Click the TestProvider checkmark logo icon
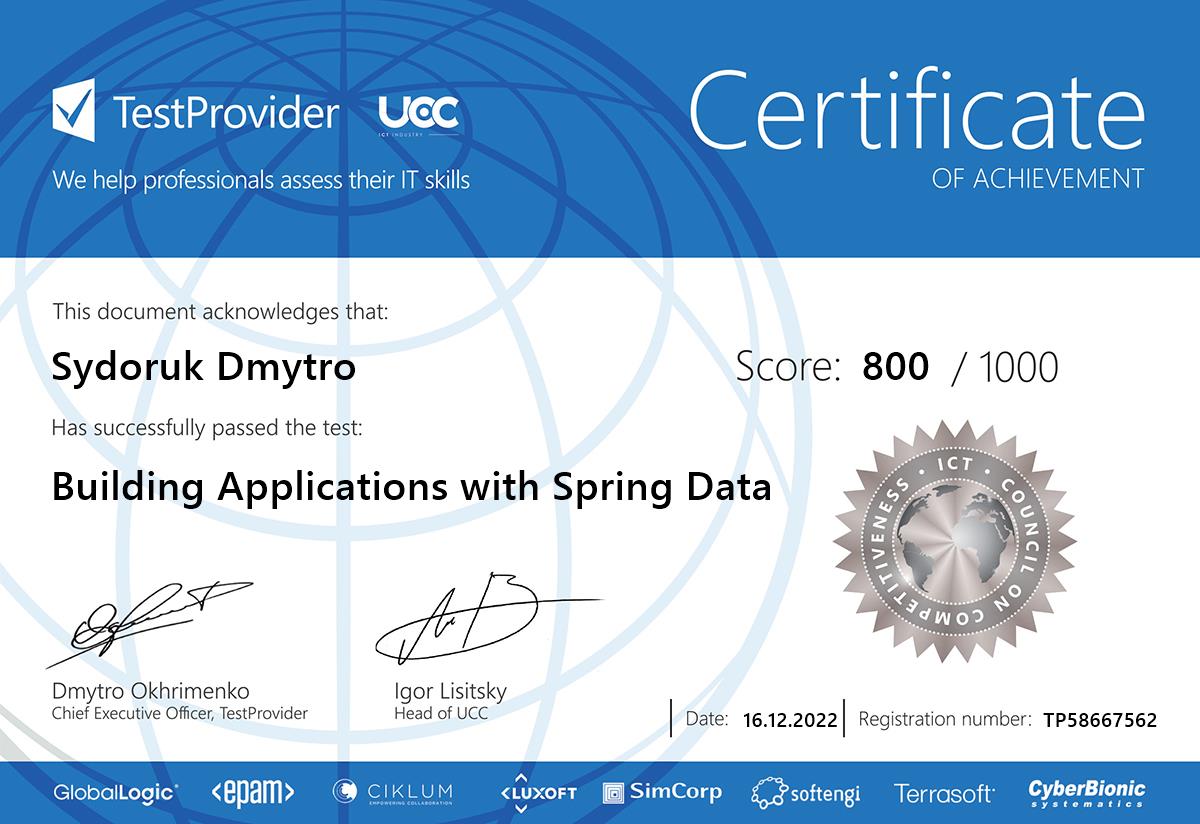Image resolution: width=1200 pixels, height=824 pixels. click(x=74, y=111)
